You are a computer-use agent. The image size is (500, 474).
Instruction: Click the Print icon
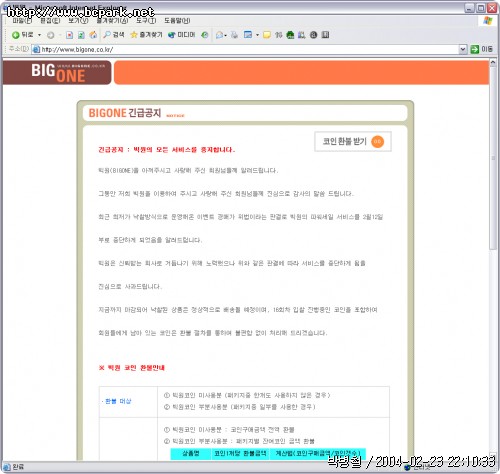point(234,35)
